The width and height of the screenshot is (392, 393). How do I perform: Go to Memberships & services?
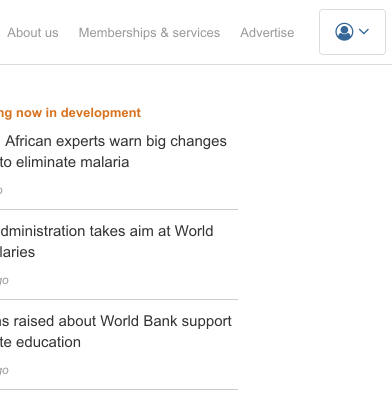(149, 33)
